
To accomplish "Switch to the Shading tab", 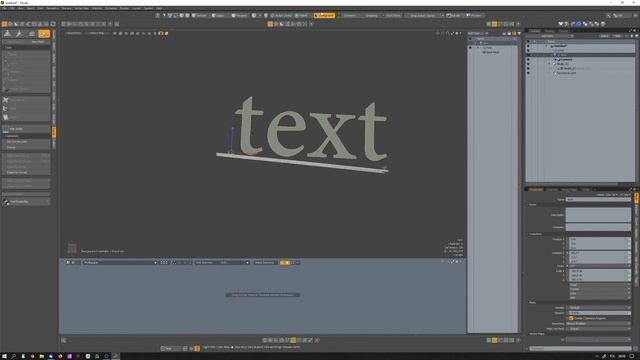I will click(549, 31).
